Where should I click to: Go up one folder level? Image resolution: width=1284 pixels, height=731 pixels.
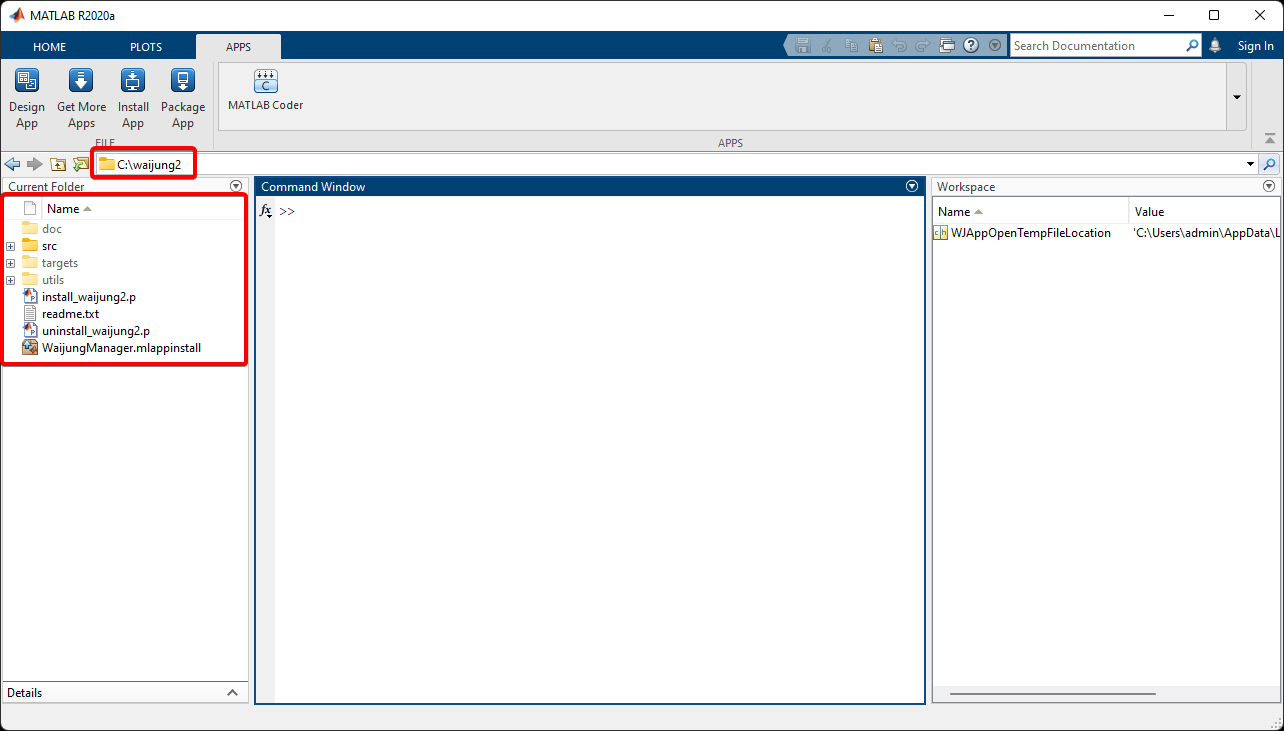(x=58, y=164)
